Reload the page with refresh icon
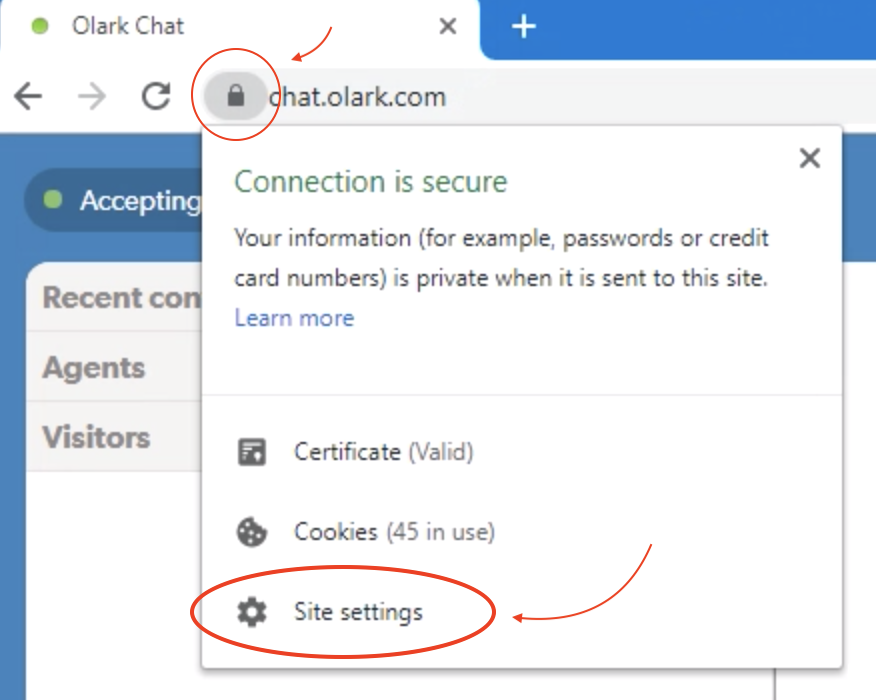 click(x=156, y=96)
